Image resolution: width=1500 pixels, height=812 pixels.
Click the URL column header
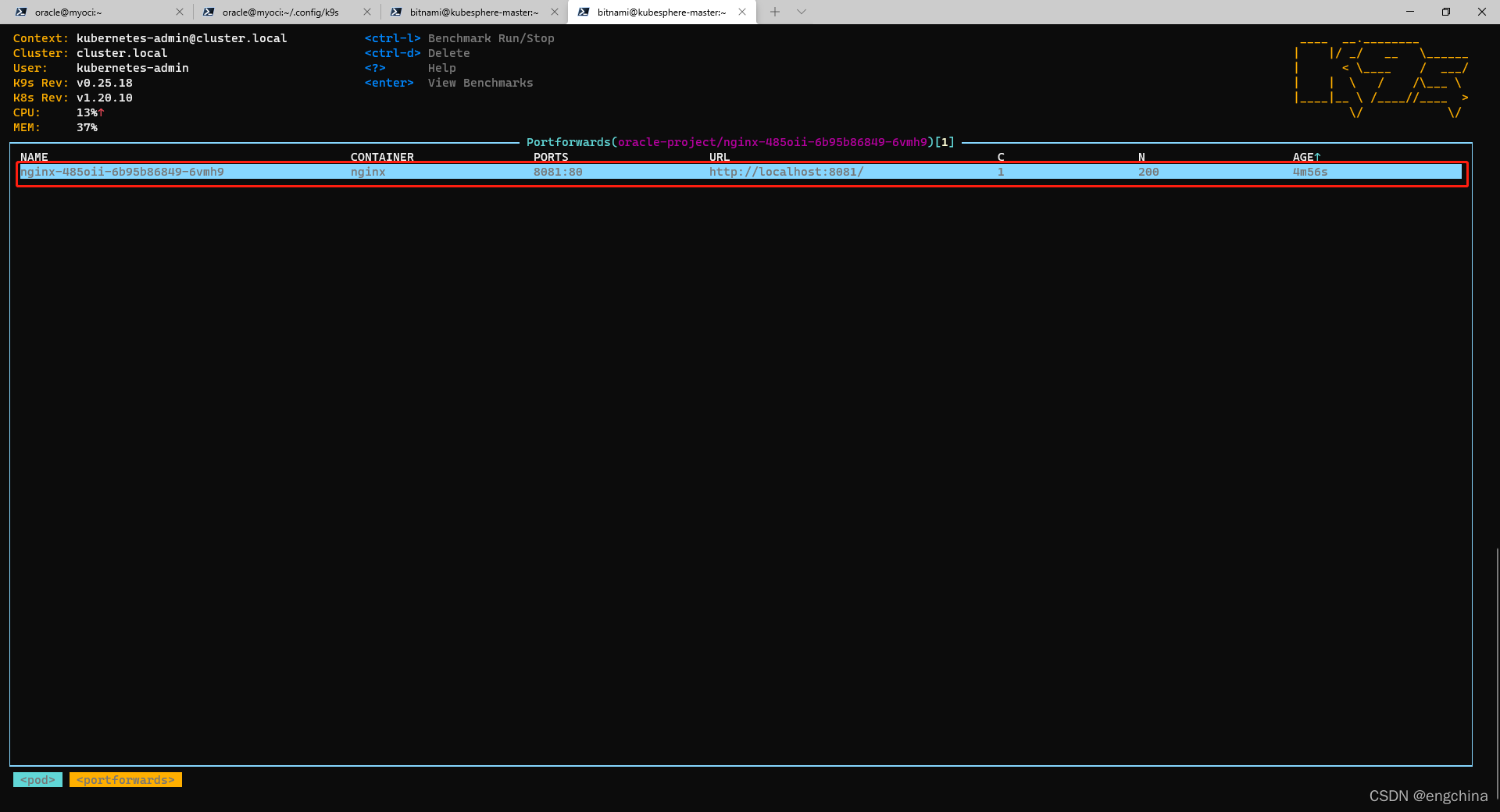720,157
